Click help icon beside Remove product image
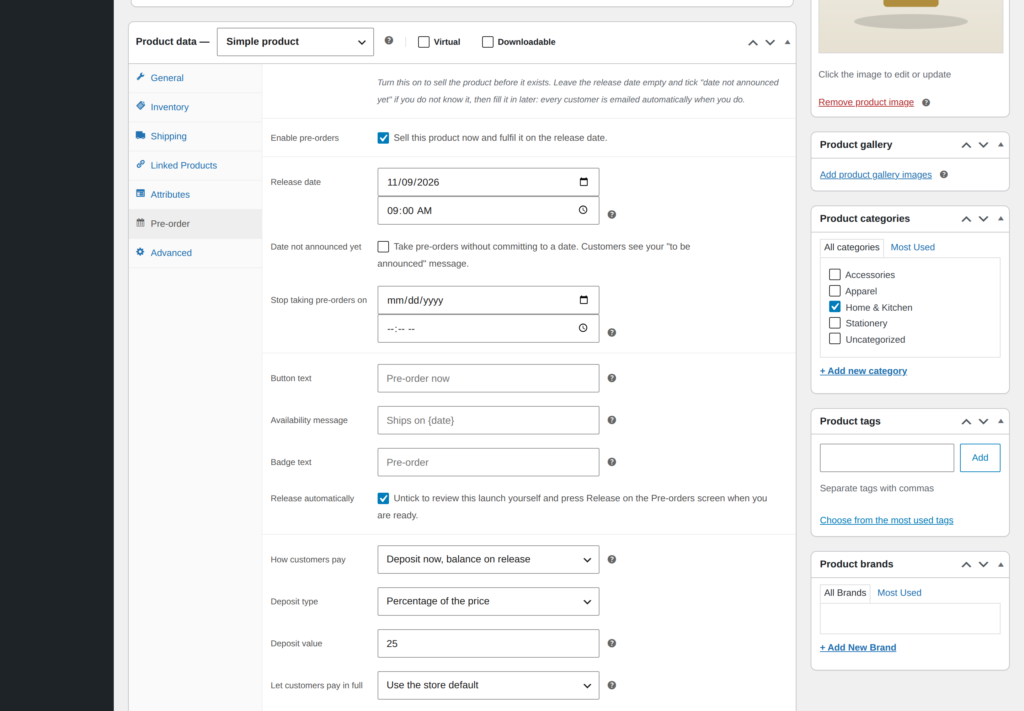The image size is (1024, 711). pyautogui.click(x=926, y=103)
